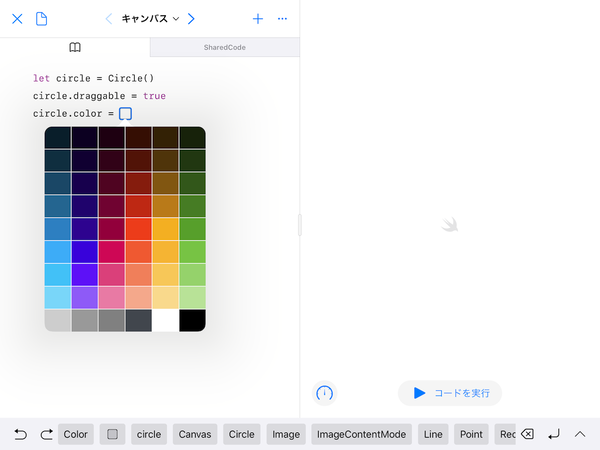This screenshot has width=600, height=450.
Task: Insert the ImageContentMode suggestion
Action: 361,434
